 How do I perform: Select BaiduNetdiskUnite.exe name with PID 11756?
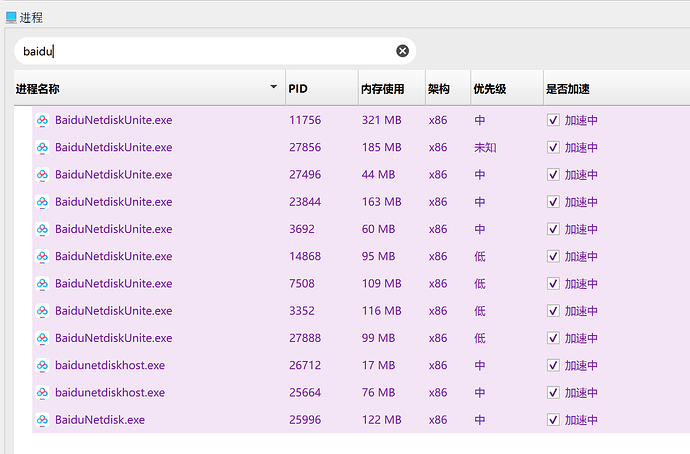click(114, 120)
